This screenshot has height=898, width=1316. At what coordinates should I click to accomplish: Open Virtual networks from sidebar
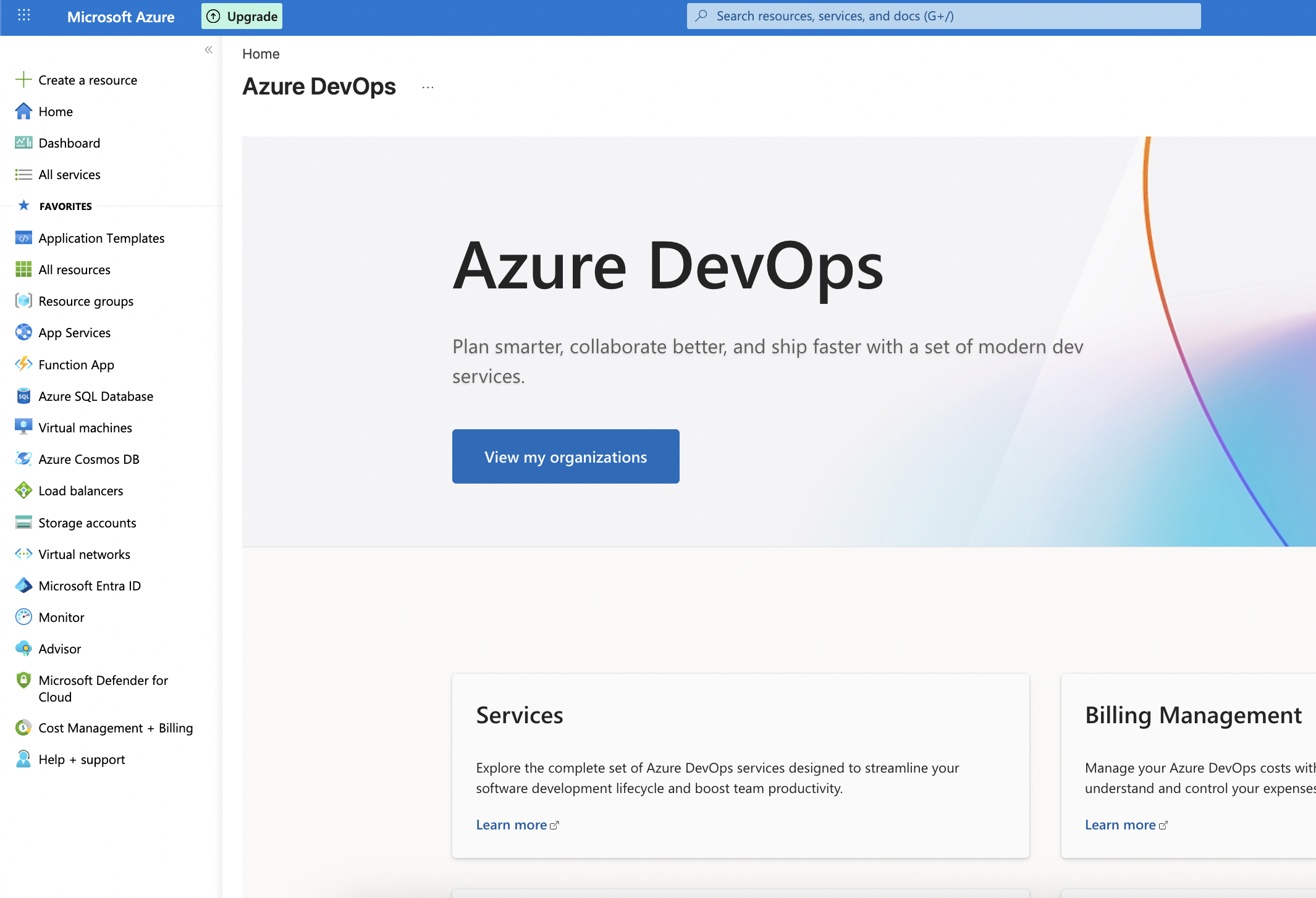pos(84,555)
